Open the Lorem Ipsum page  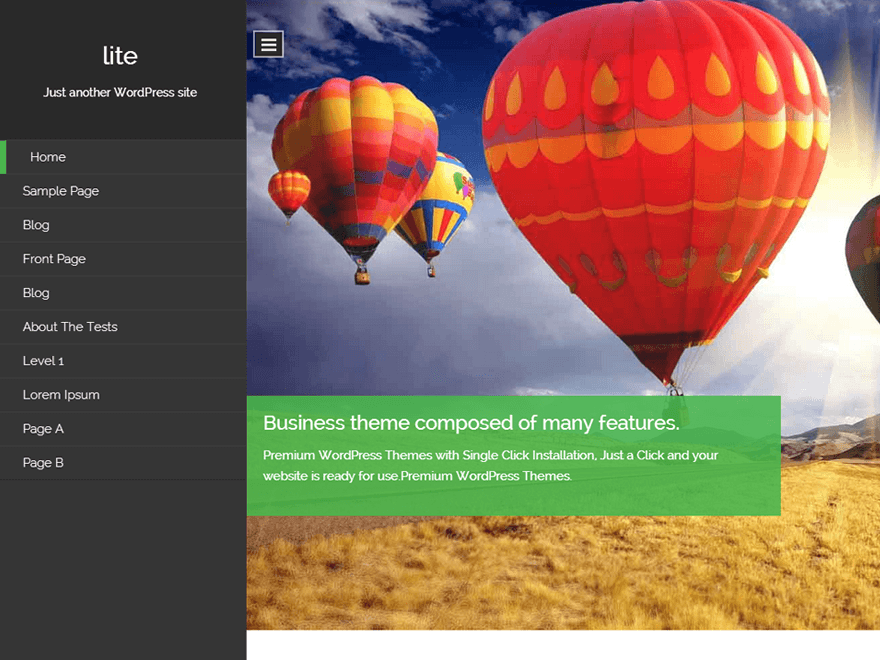click(x=60, y=394)
